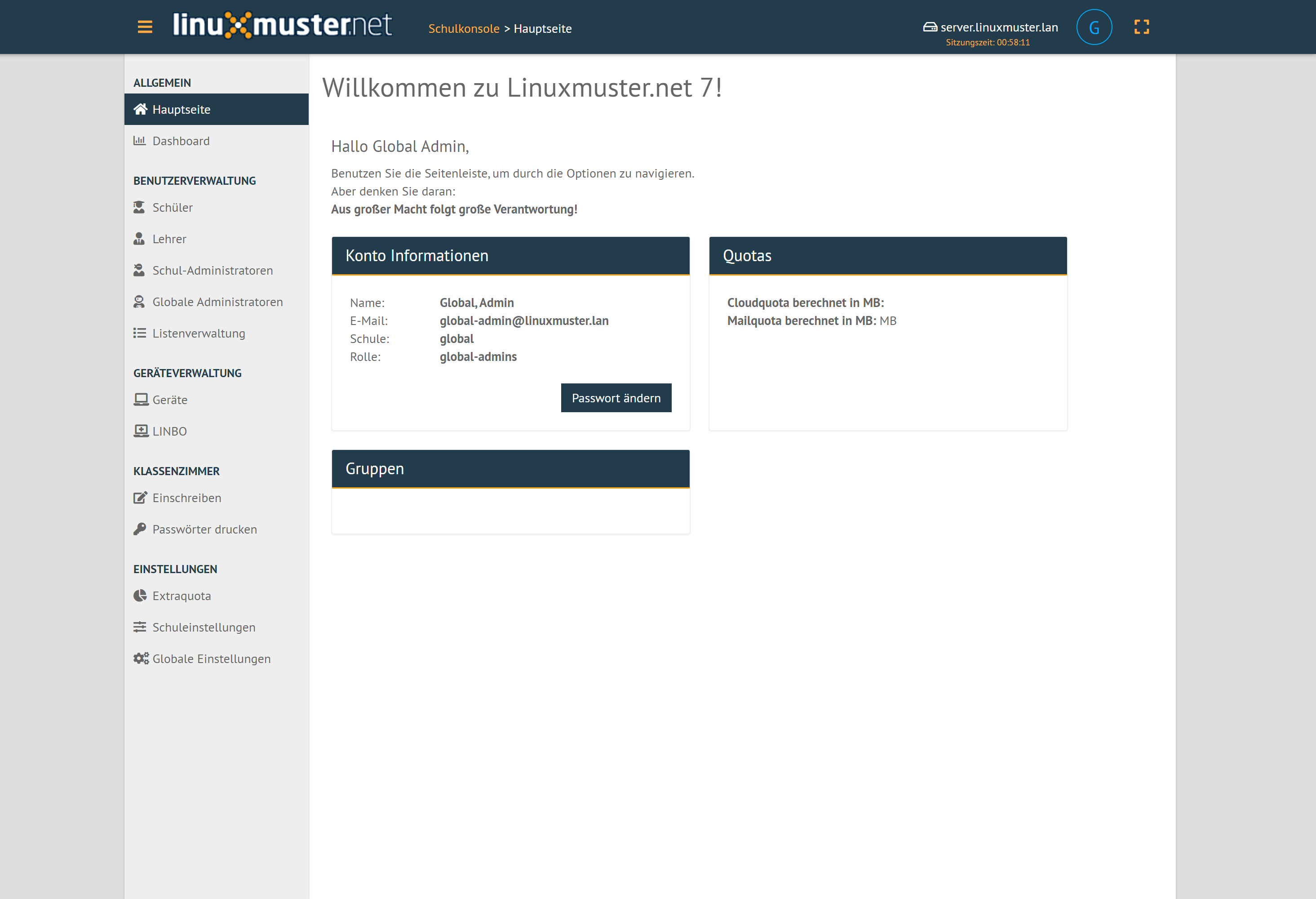The height and width of the screenshot is (899, 1316).
Task: Click the Hauptseite breadcrumb text
Action: point(542,28)
